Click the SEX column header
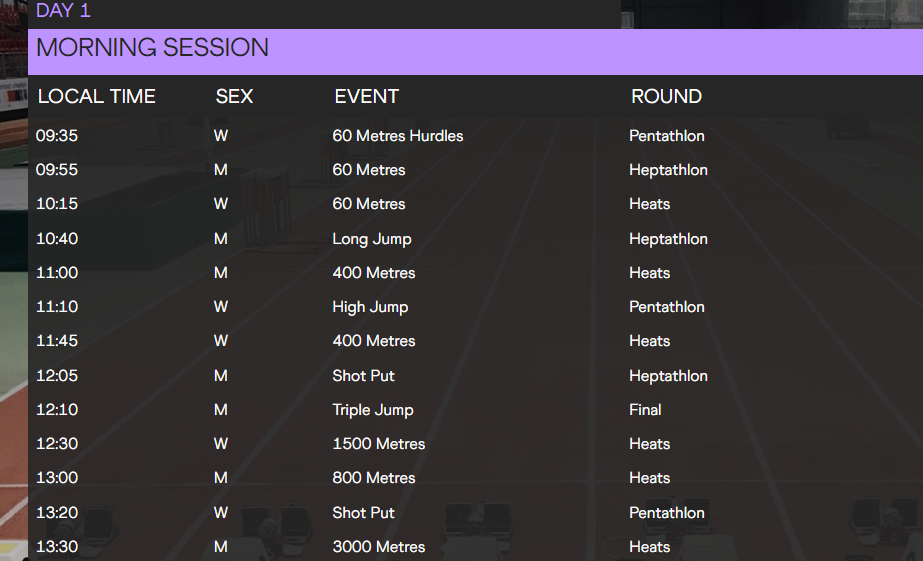This screenshot has width=923, height=561. click(234, 97)
